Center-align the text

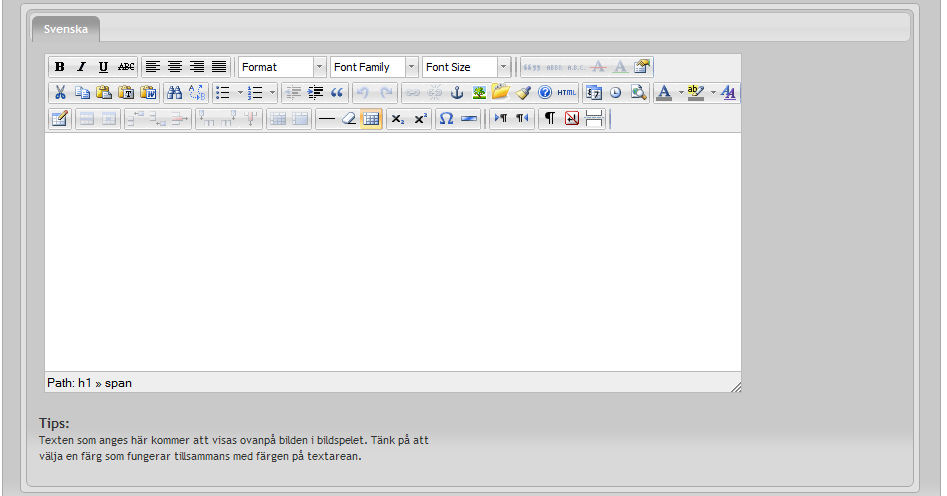tap(175, 67)
